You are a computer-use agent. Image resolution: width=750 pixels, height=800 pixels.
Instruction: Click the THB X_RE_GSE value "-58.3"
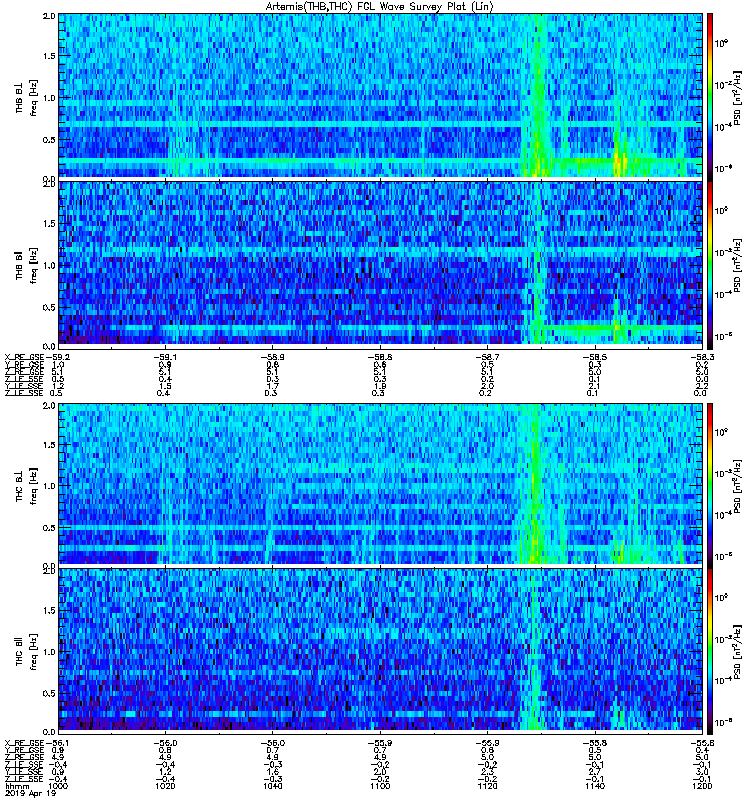[x=702, y=357]
